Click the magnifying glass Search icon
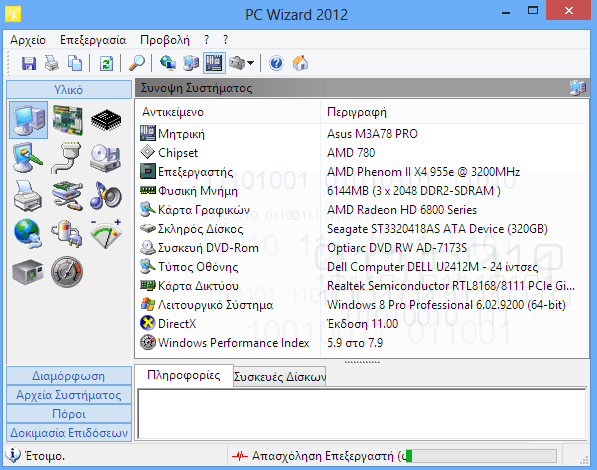 137,63
